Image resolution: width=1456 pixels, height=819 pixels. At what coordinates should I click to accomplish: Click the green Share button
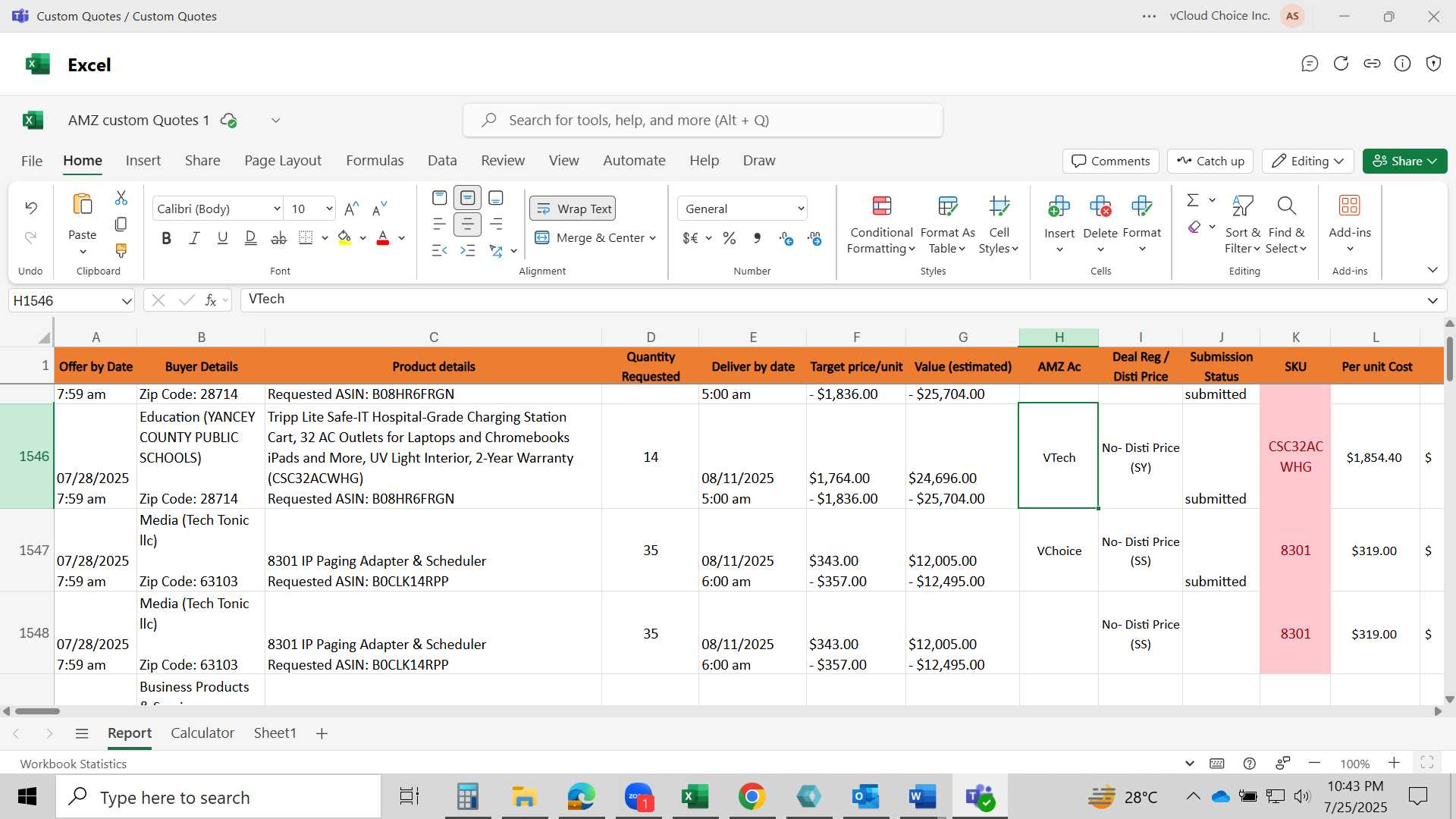(x=1404, y=161)
